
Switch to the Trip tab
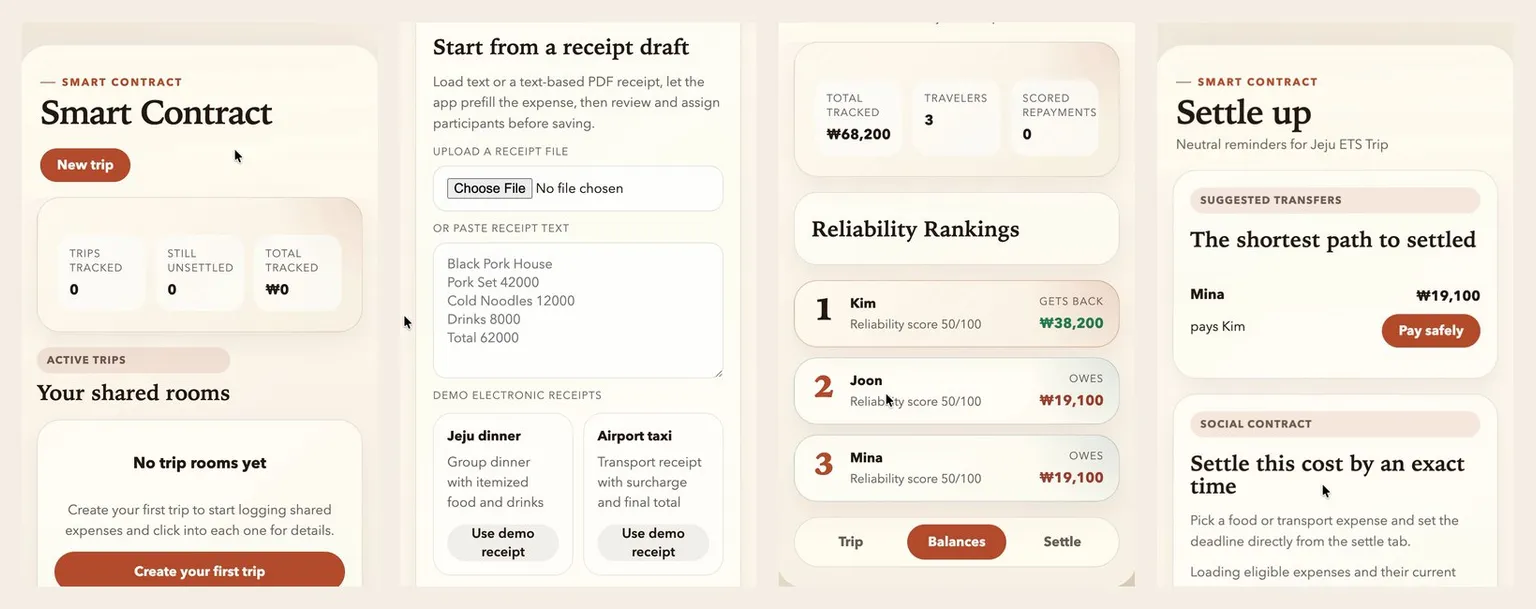[x=851, y=541]
